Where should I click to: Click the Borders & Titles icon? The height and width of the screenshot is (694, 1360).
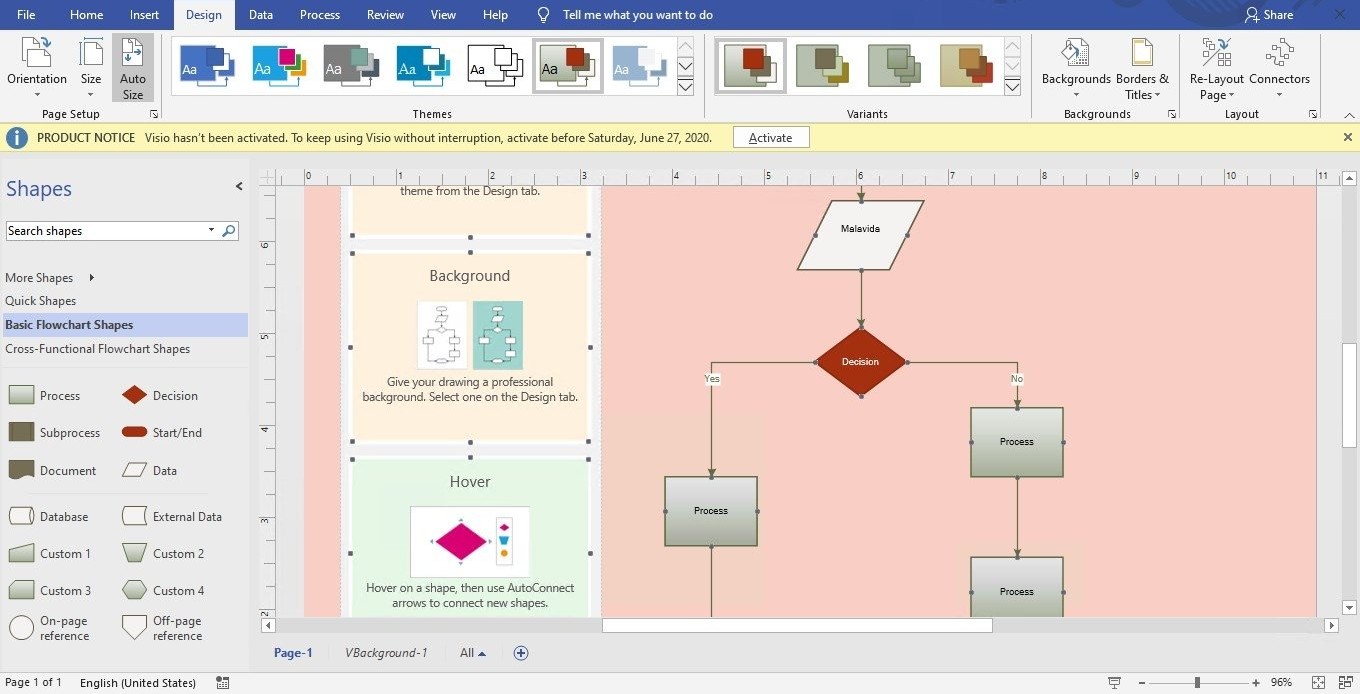pos(1142,56)
